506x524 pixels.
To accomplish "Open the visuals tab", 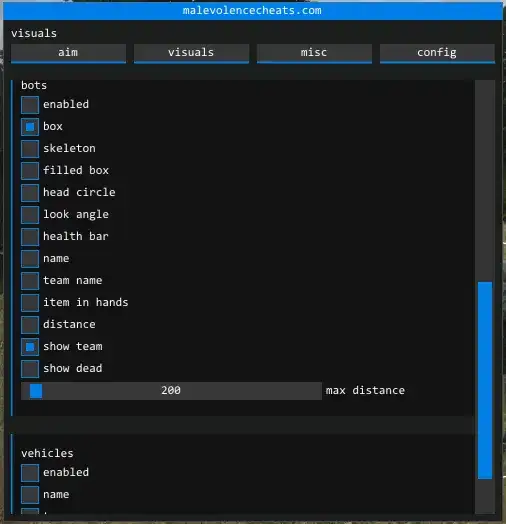I will tap(192, 53).
